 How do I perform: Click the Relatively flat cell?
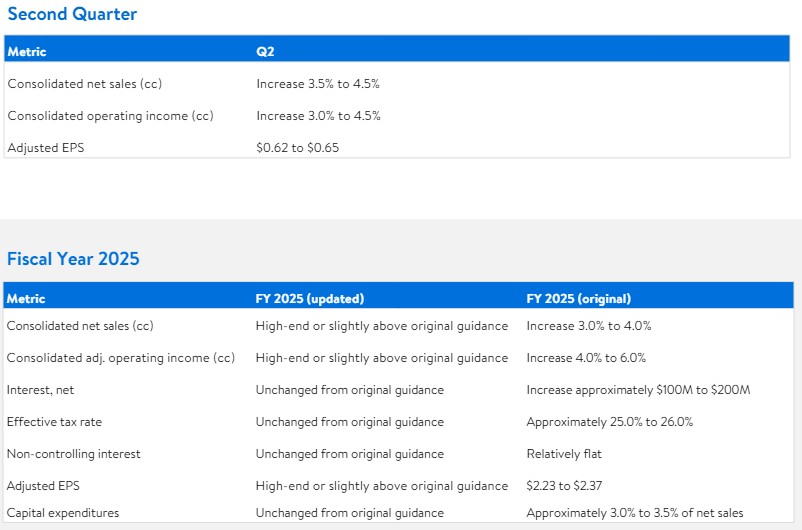point(564,454)
